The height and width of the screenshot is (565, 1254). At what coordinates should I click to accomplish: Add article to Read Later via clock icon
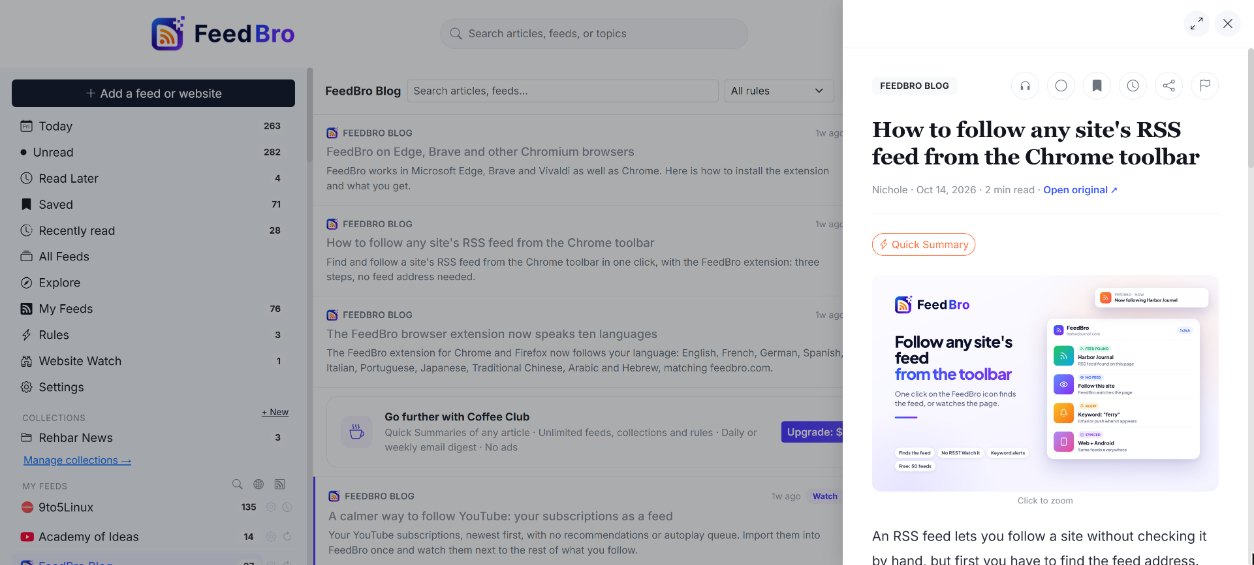1133,86
